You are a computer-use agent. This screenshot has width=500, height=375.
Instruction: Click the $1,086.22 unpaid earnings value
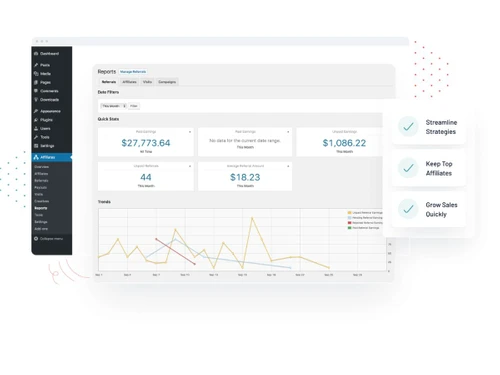(344, 143)
